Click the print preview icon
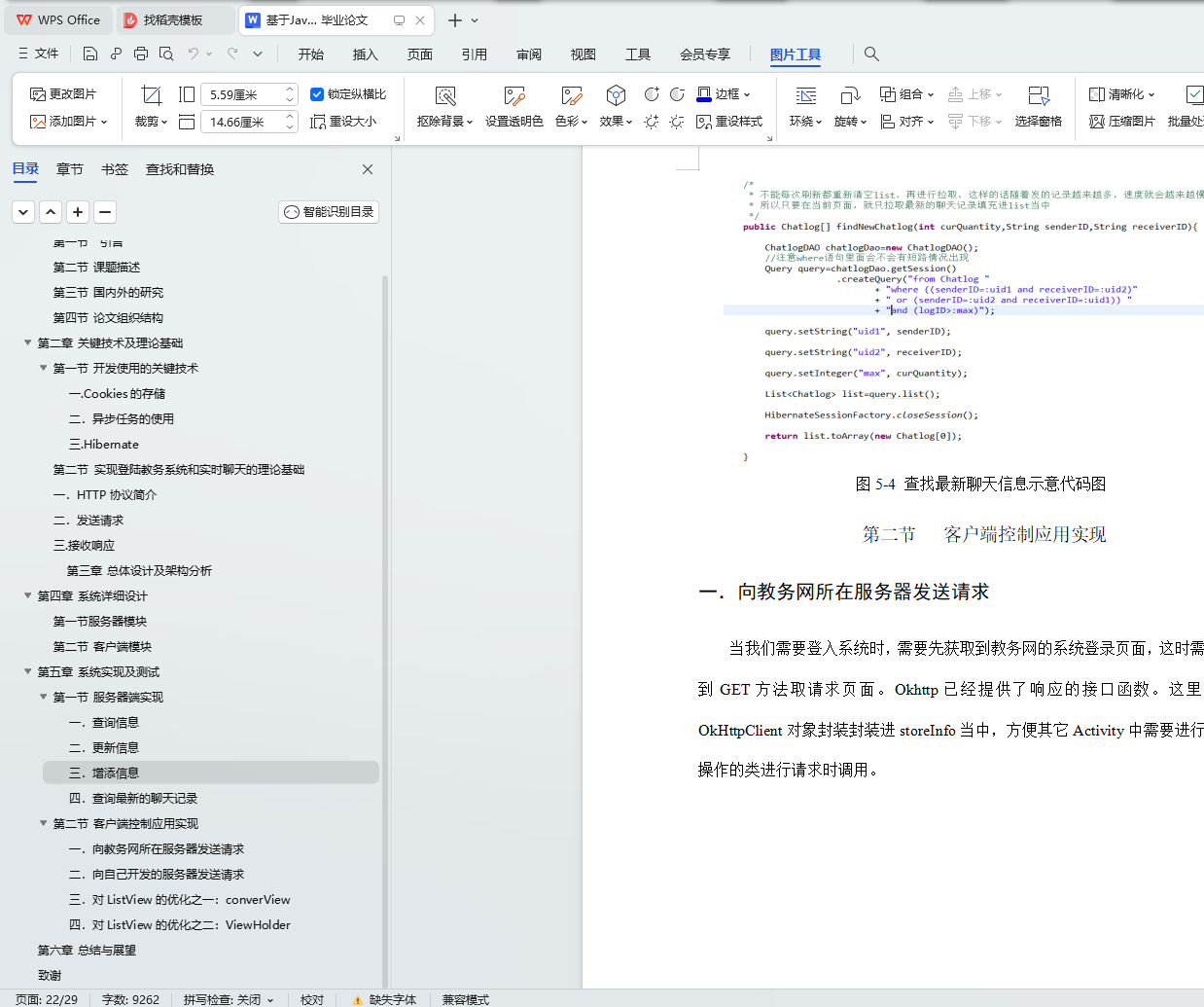Screen dimensions: 1204x1007 (x=166, y=54)
